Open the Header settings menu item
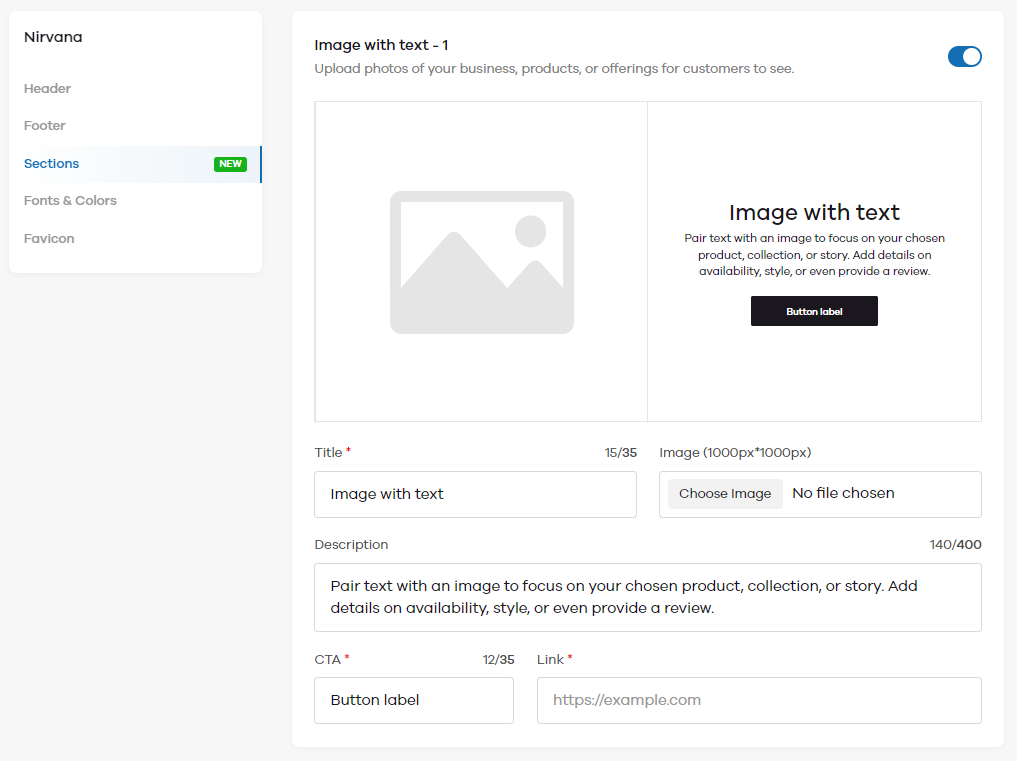This screenshot has width=1017, height=761. (x=47, y=88)
